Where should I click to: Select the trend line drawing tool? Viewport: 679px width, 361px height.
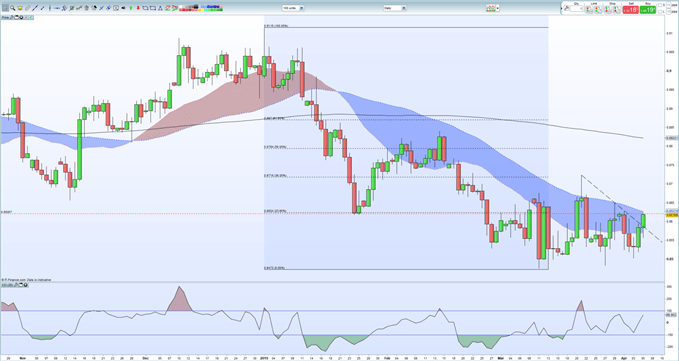[35, 8]
